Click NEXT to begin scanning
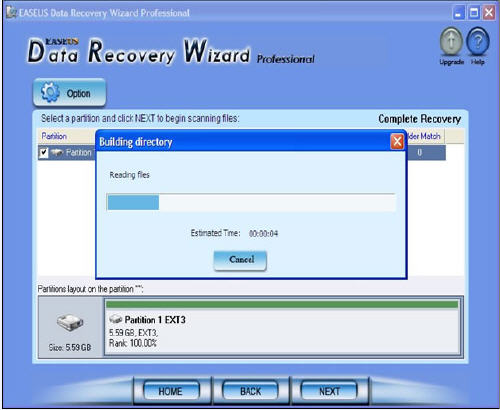The width and height of the screenshot is (500, 410). click(x=329, y=391)
